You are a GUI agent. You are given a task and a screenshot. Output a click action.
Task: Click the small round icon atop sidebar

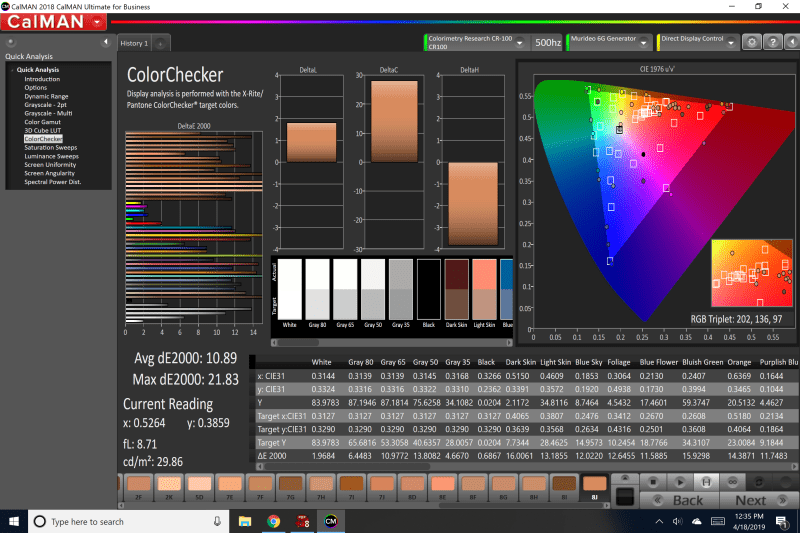pos(10,42)
